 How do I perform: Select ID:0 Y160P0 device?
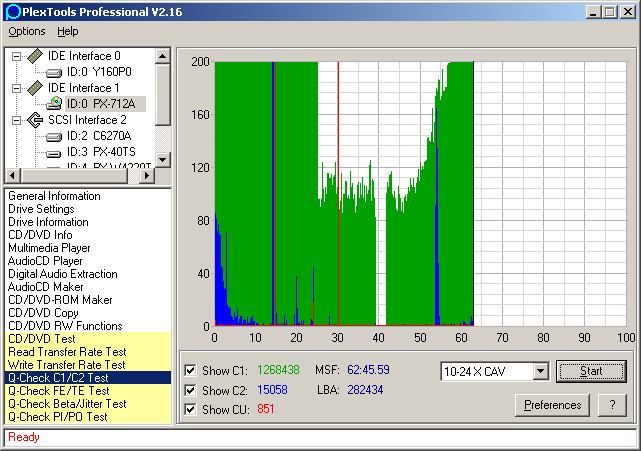[x=99, y=72]
